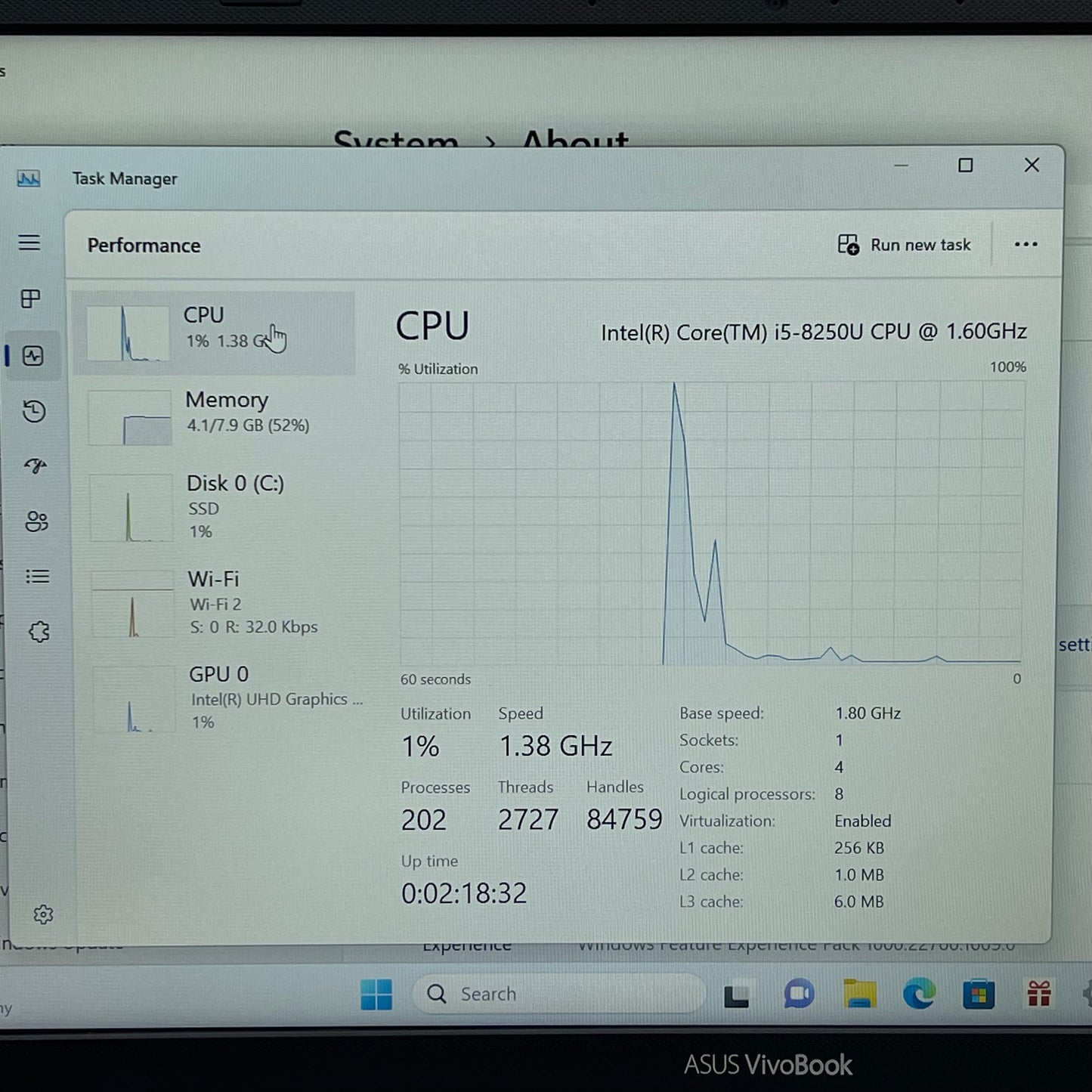
Task: Click the CPU mini graph thumbnail
Action: pos(128,333)
